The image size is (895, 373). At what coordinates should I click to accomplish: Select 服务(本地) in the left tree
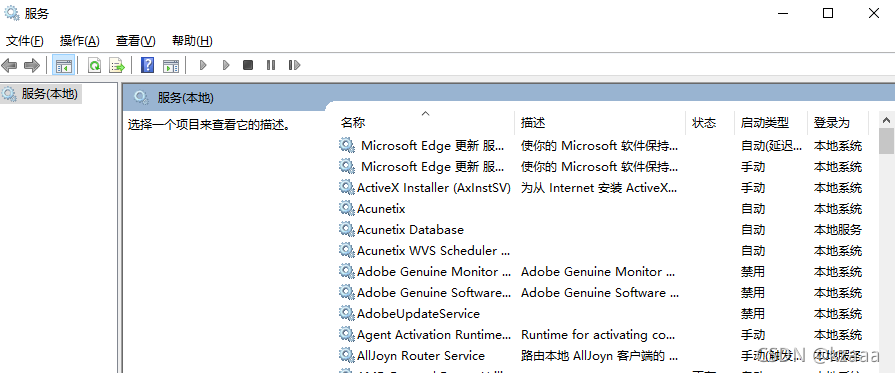click(x=49, y=94)
